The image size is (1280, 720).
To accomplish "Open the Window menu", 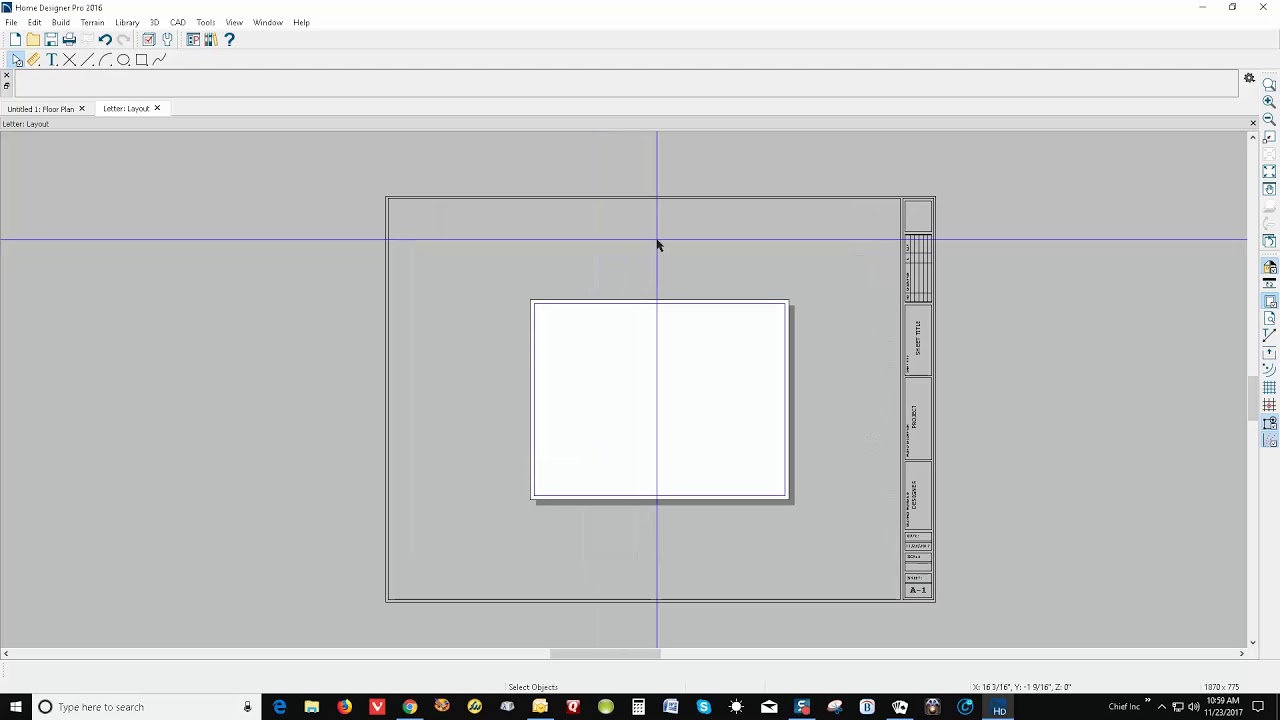I will [268, 22].
